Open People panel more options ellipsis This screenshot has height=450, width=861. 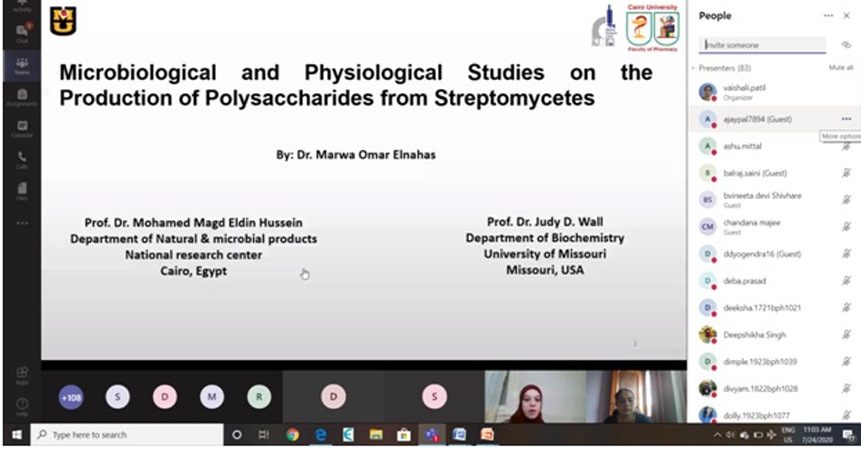click(828, 16)
